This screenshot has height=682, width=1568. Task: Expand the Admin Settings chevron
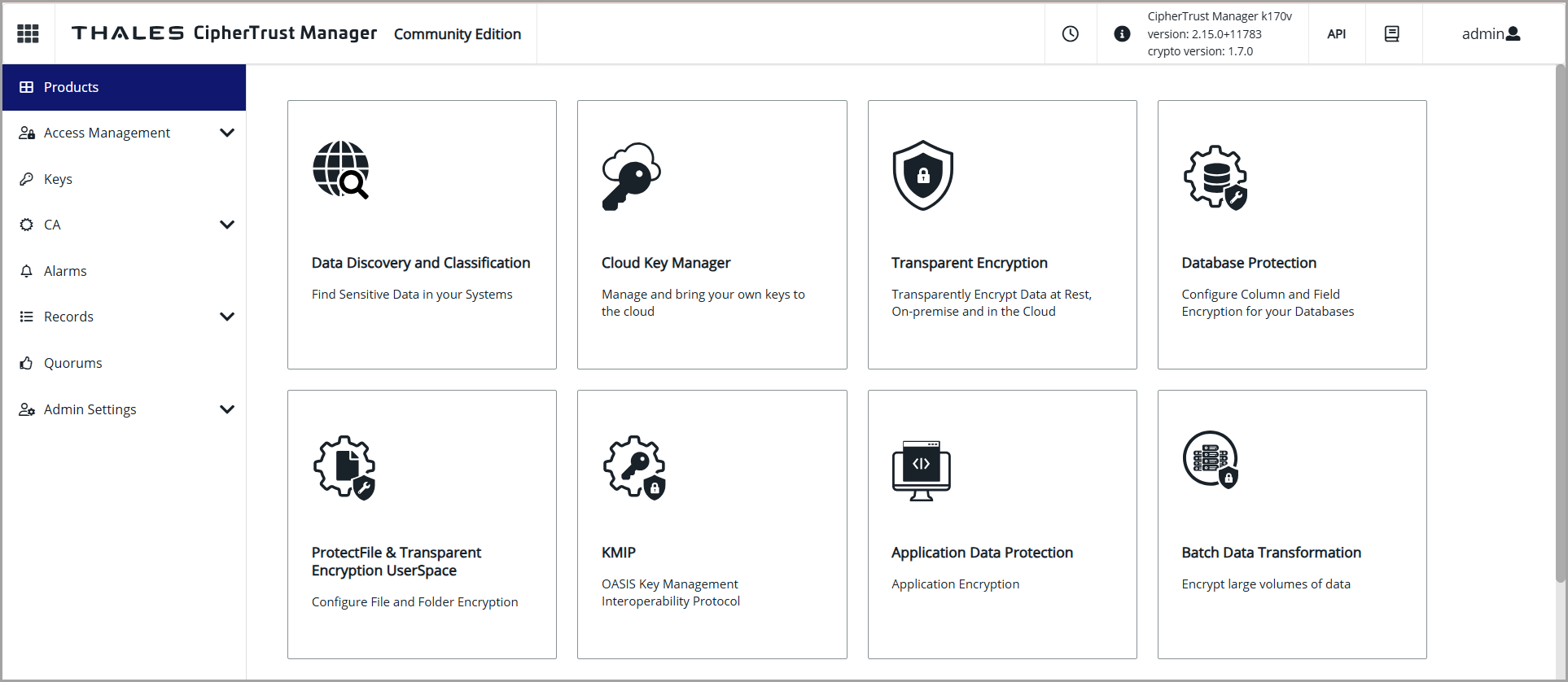[x=227, y=409]
